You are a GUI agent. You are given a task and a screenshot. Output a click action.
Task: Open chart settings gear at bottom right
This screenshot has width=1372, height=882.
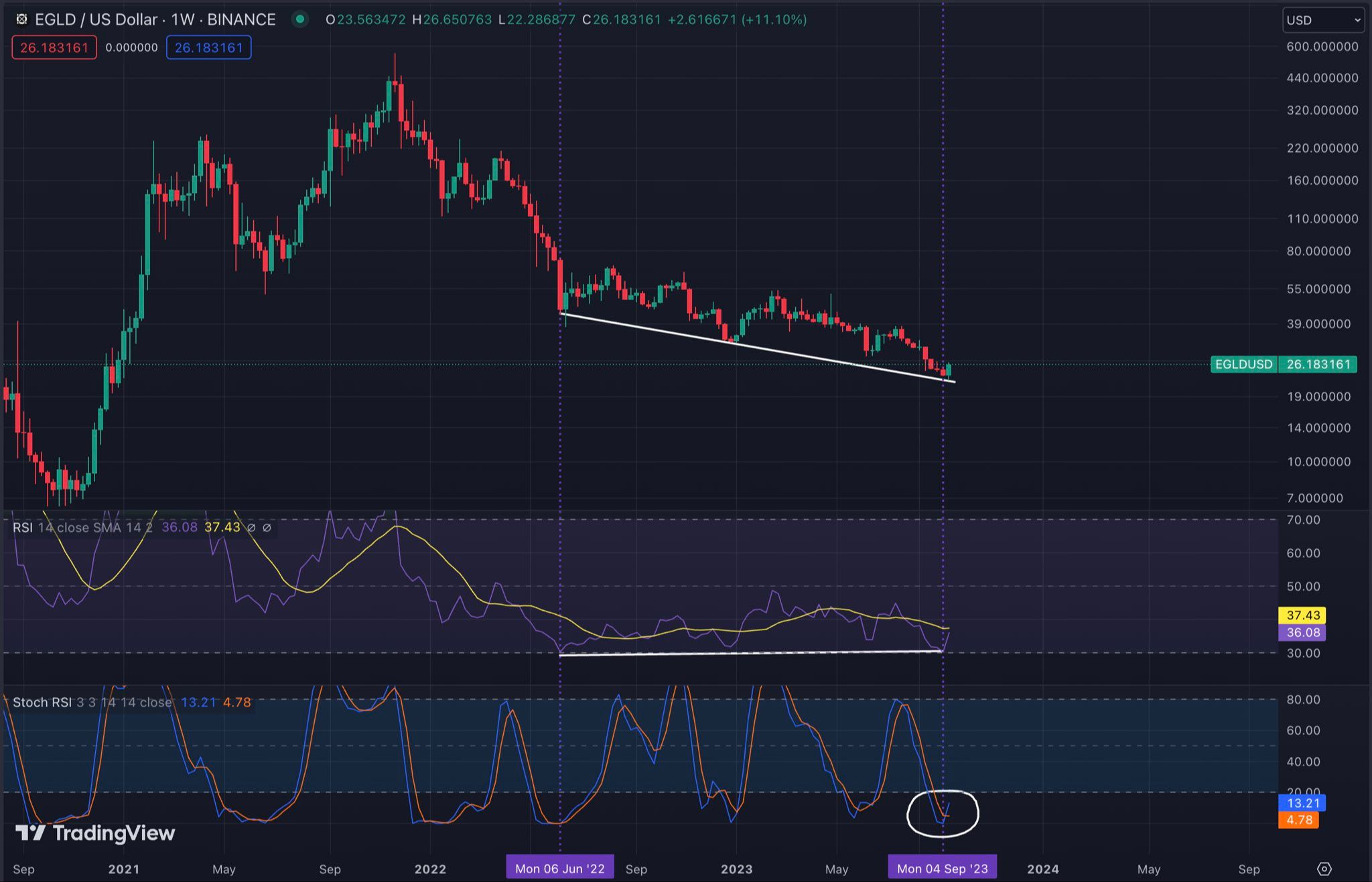[1324, 869]
